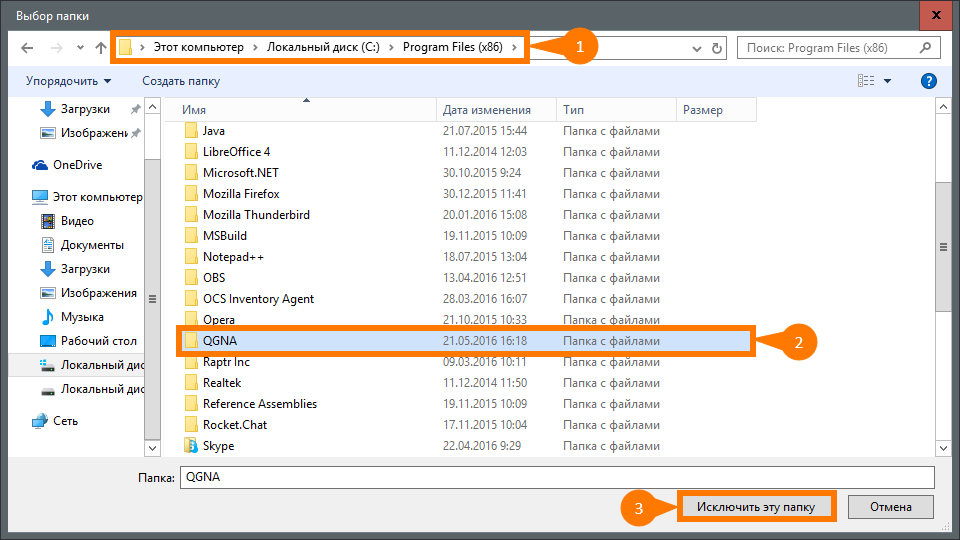Click the Up one level arrow icon
960x540 pixels.
[x=101, y=48]
